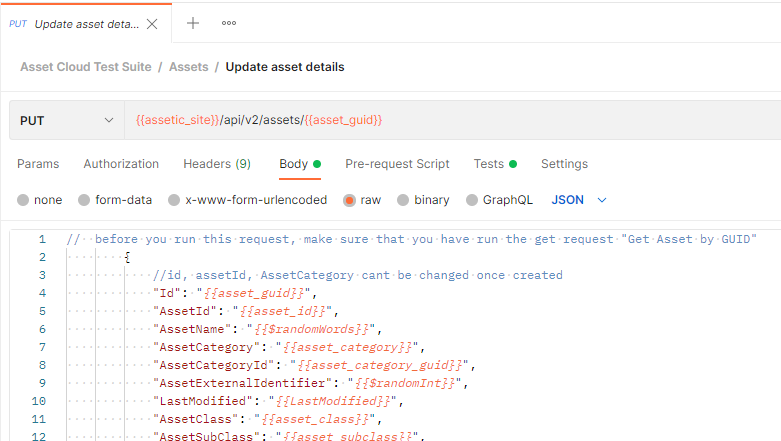Click the {{$randomInt}} value on line 9
Screen dimensions: 781x441
point(405,383)
